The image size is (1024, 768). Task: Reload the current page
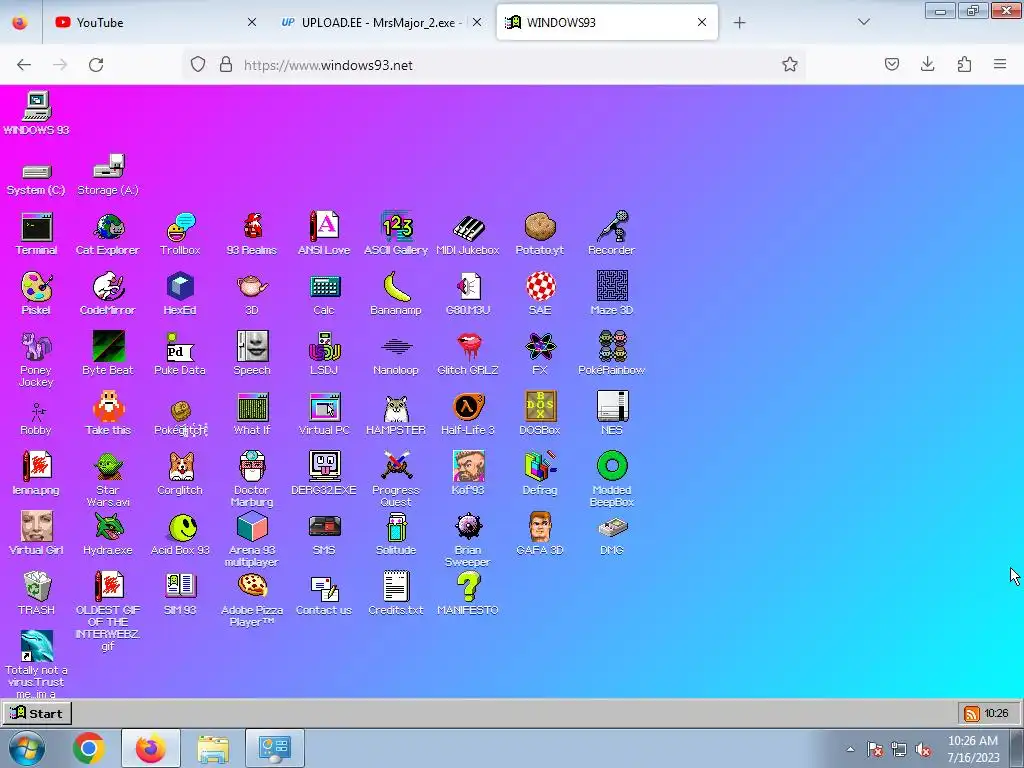click(x=96, y=65)
